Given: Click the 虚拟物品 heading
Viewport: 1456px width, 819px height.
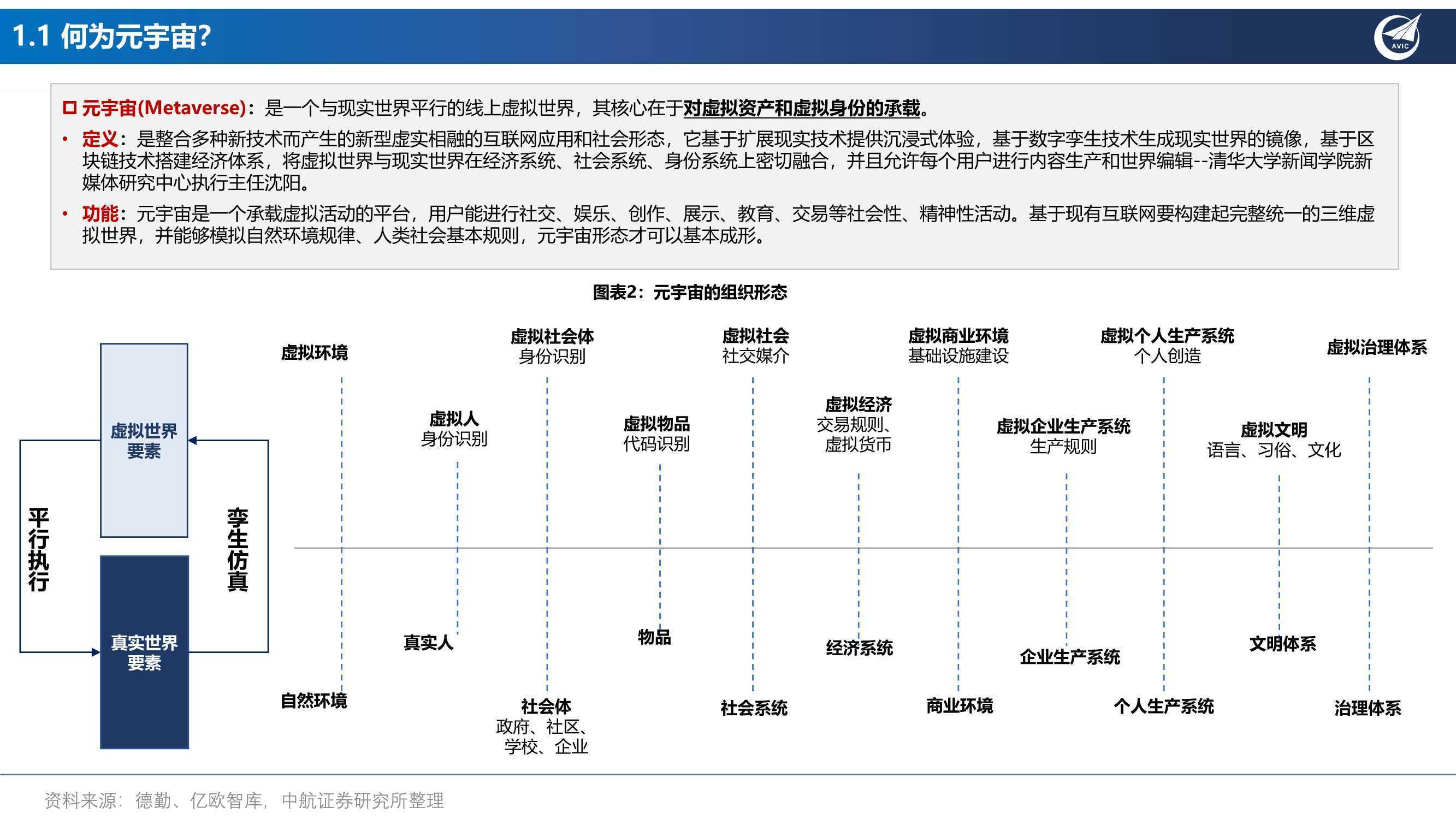Looking at the screenshot, I should pos(656,424).
